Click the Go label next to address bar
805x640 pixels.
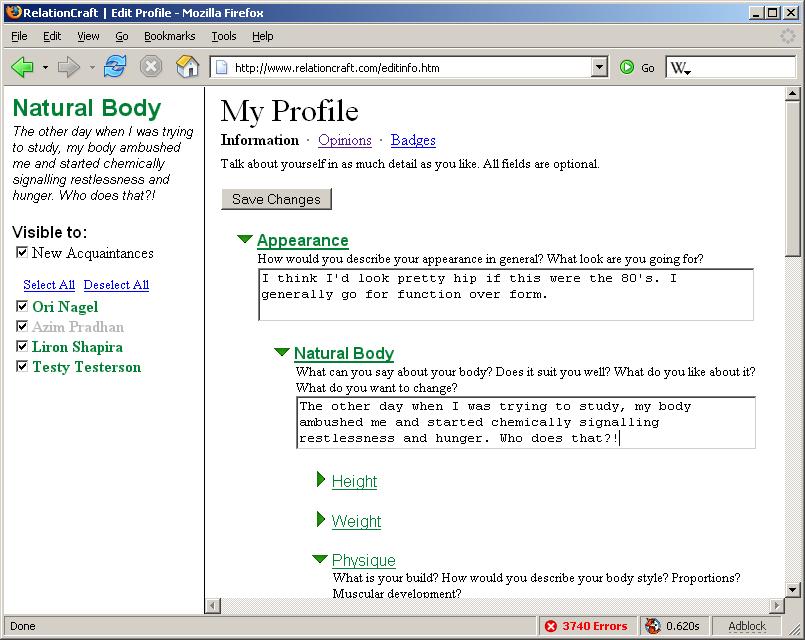(648, 68)
